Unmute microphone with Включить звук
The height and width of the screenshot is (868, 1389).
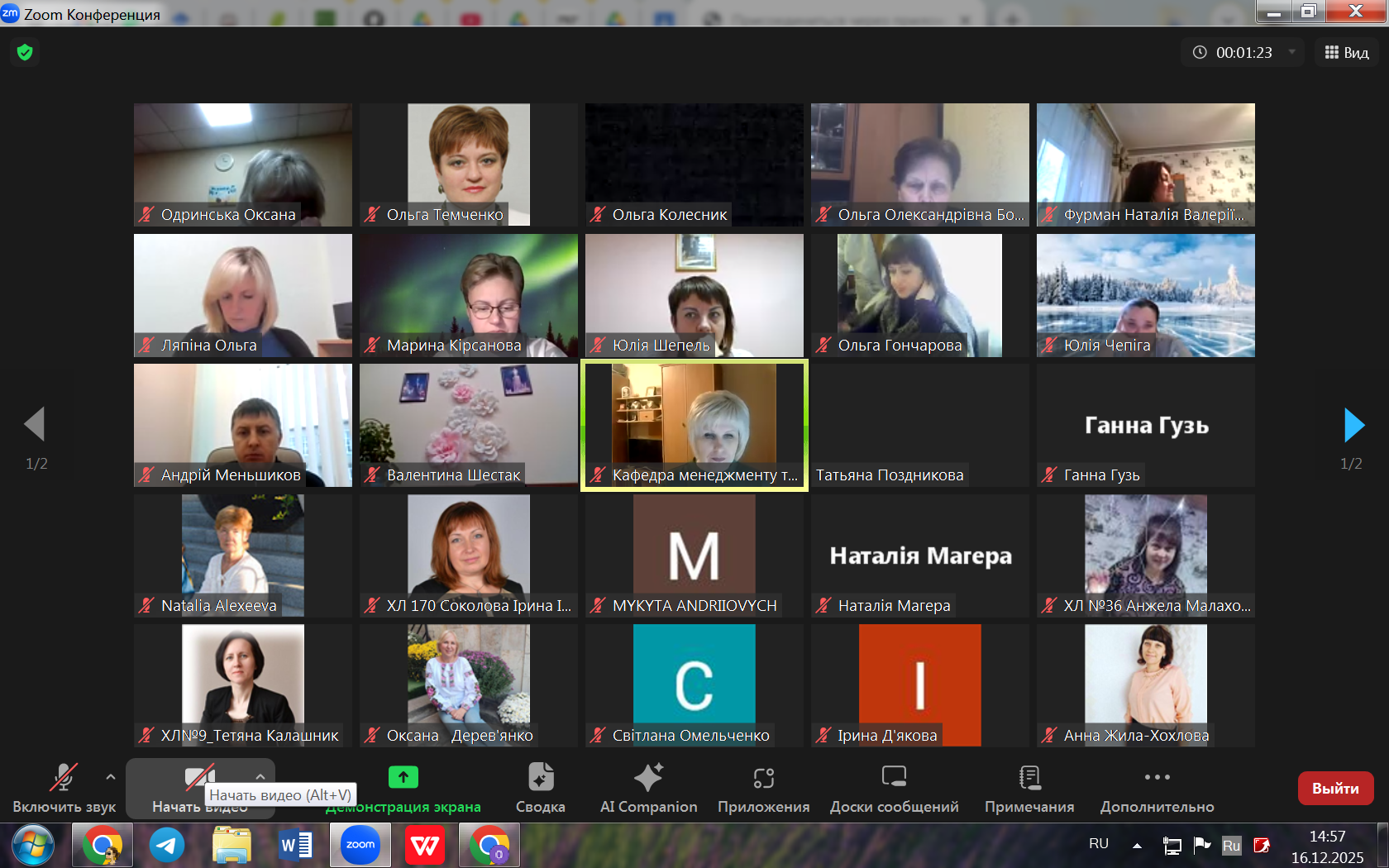pyautogui.click(x=64, y=788)
